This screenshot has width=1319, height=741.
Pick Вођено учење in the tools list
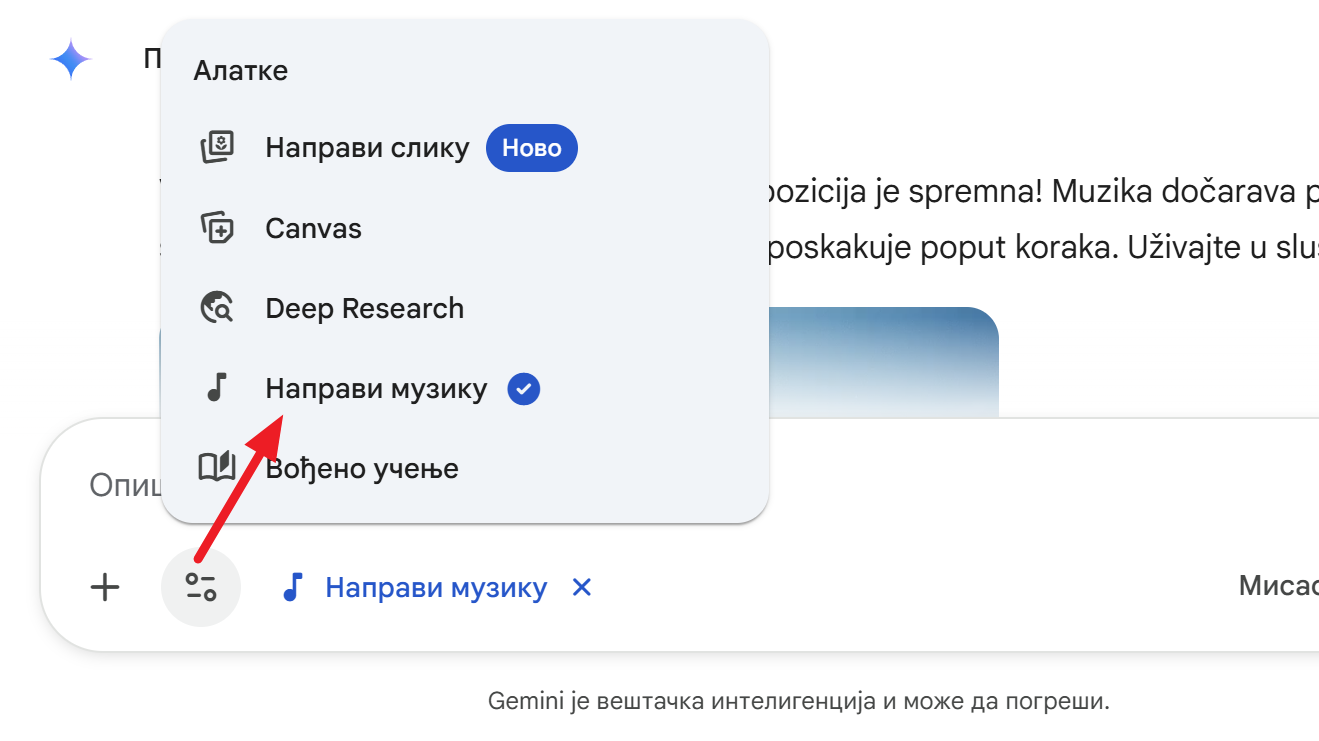click(362, 468)
